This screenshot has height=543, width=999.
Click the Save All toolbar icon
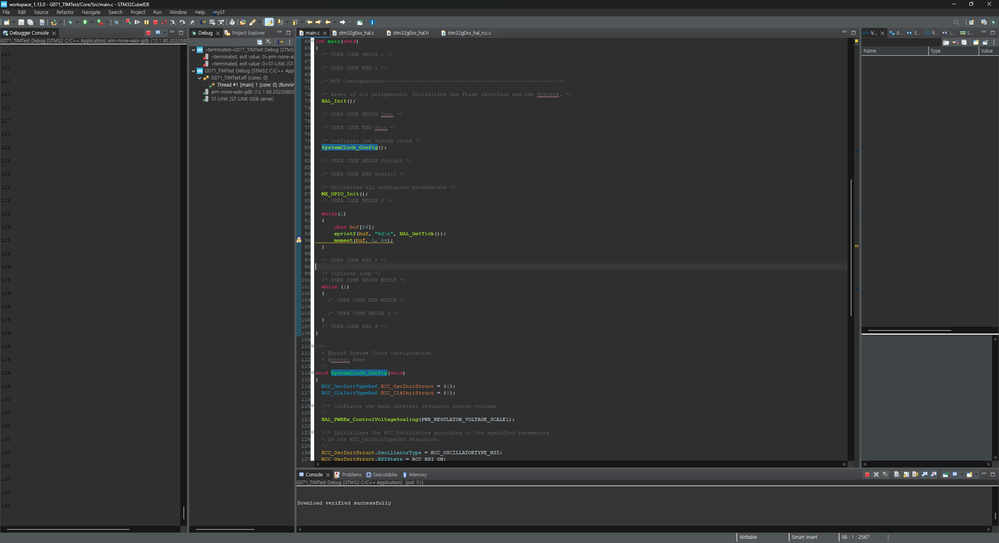(30, 22)
